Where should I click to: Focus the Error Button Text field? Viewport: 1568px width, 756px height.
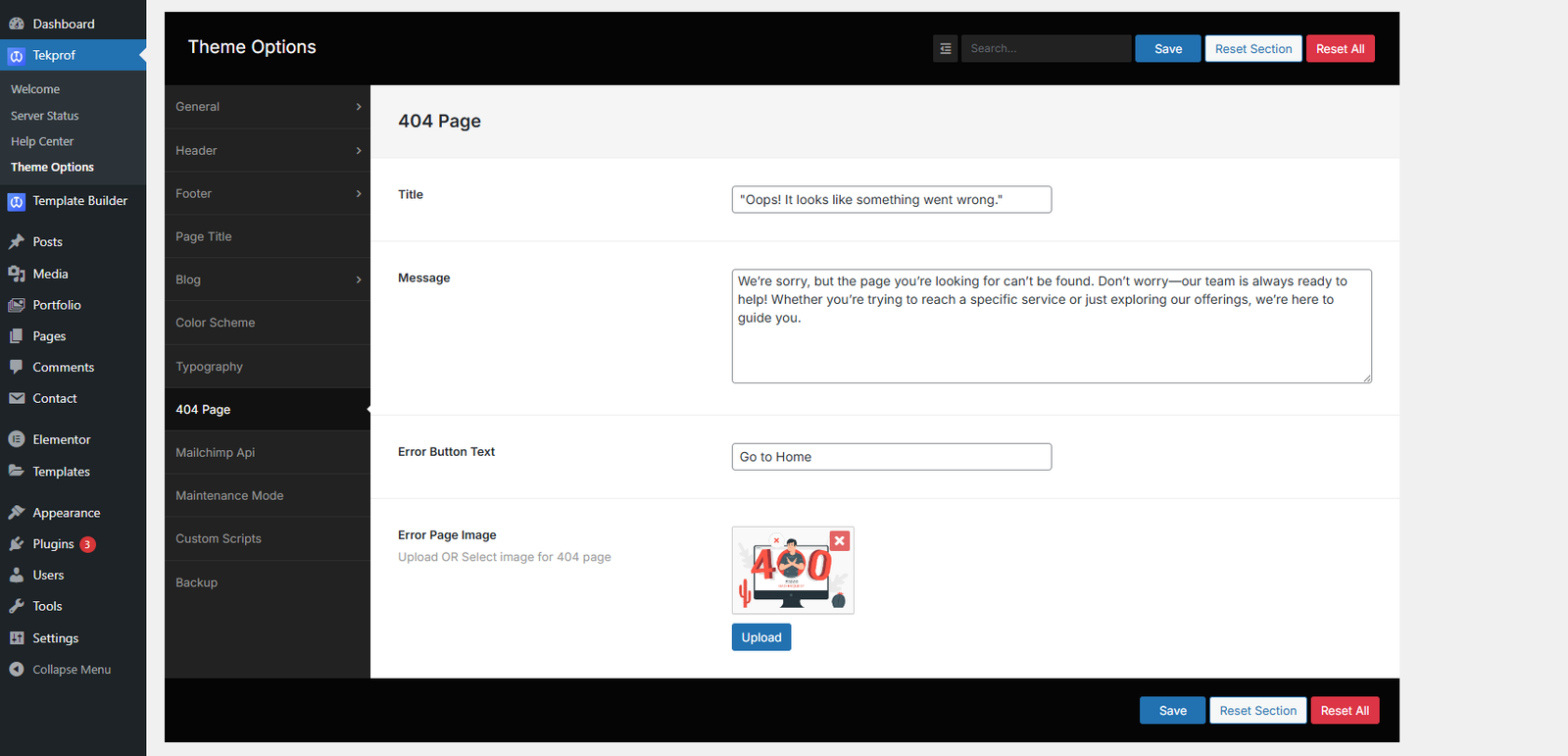[x=891, y=457]
